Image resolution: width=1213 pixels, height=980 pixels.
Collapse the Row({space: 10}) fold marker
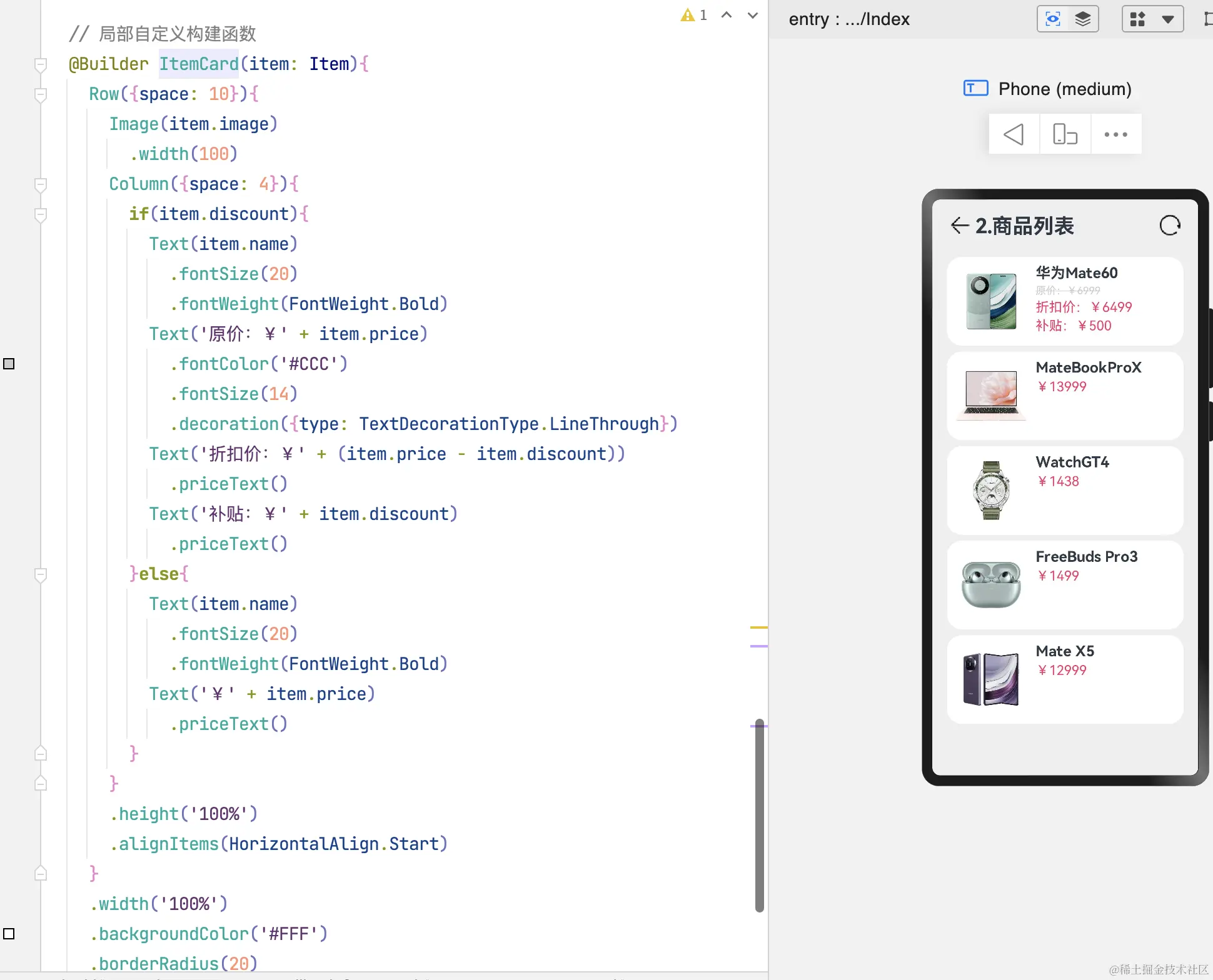tap(41, 94)
